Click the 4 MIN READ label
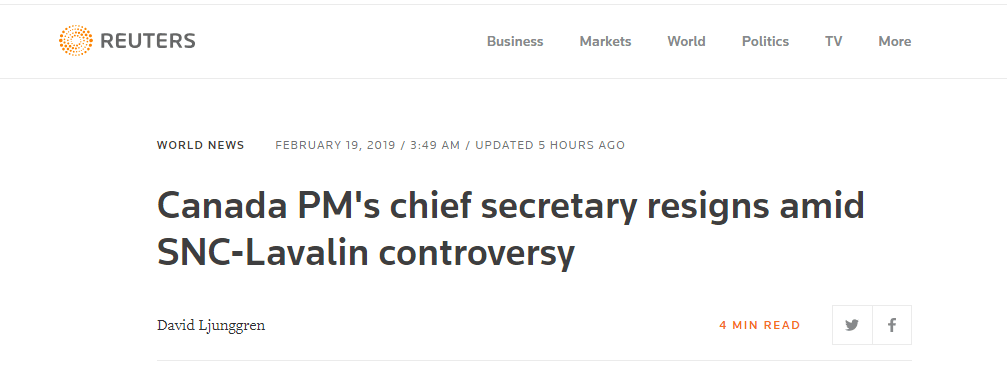The width and height of the screenshot is (1007, 374). (x=760, y=325)
